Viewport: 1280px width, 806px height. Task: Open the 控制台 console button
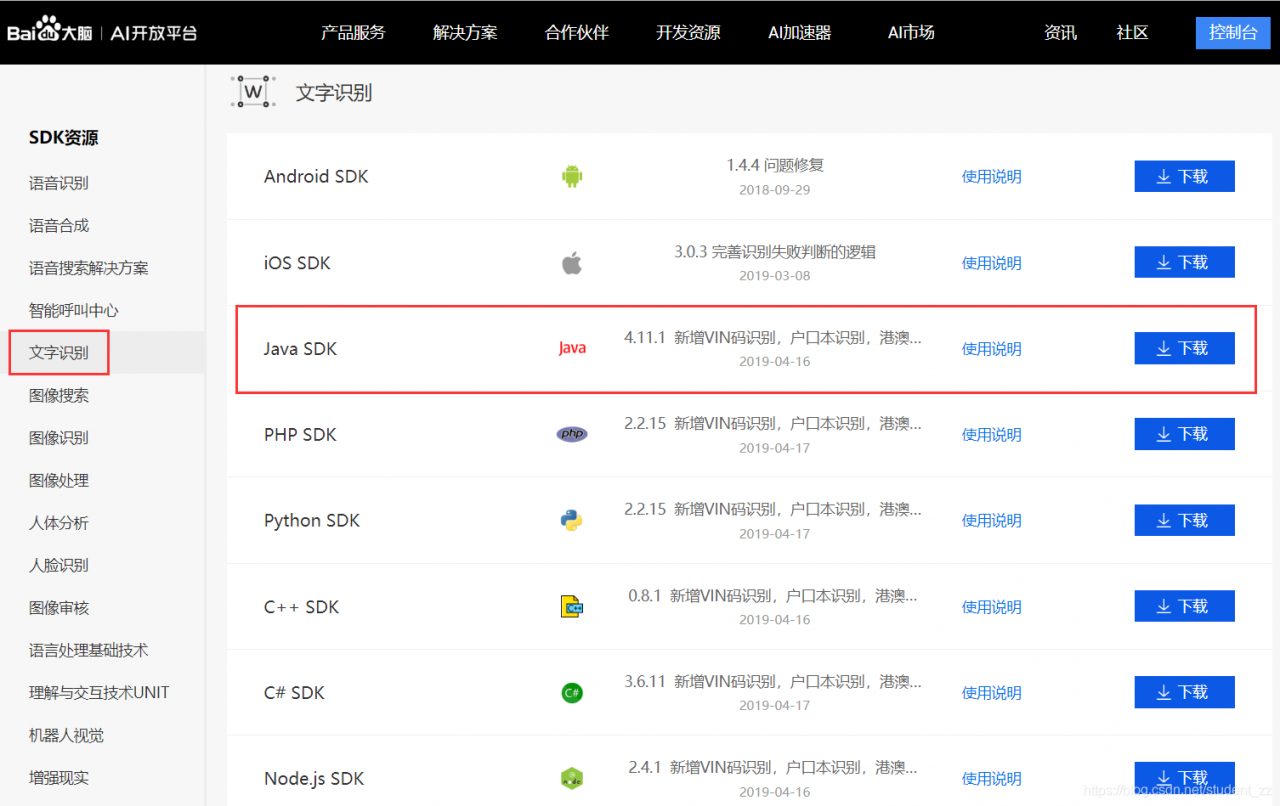click(1233, 32)
